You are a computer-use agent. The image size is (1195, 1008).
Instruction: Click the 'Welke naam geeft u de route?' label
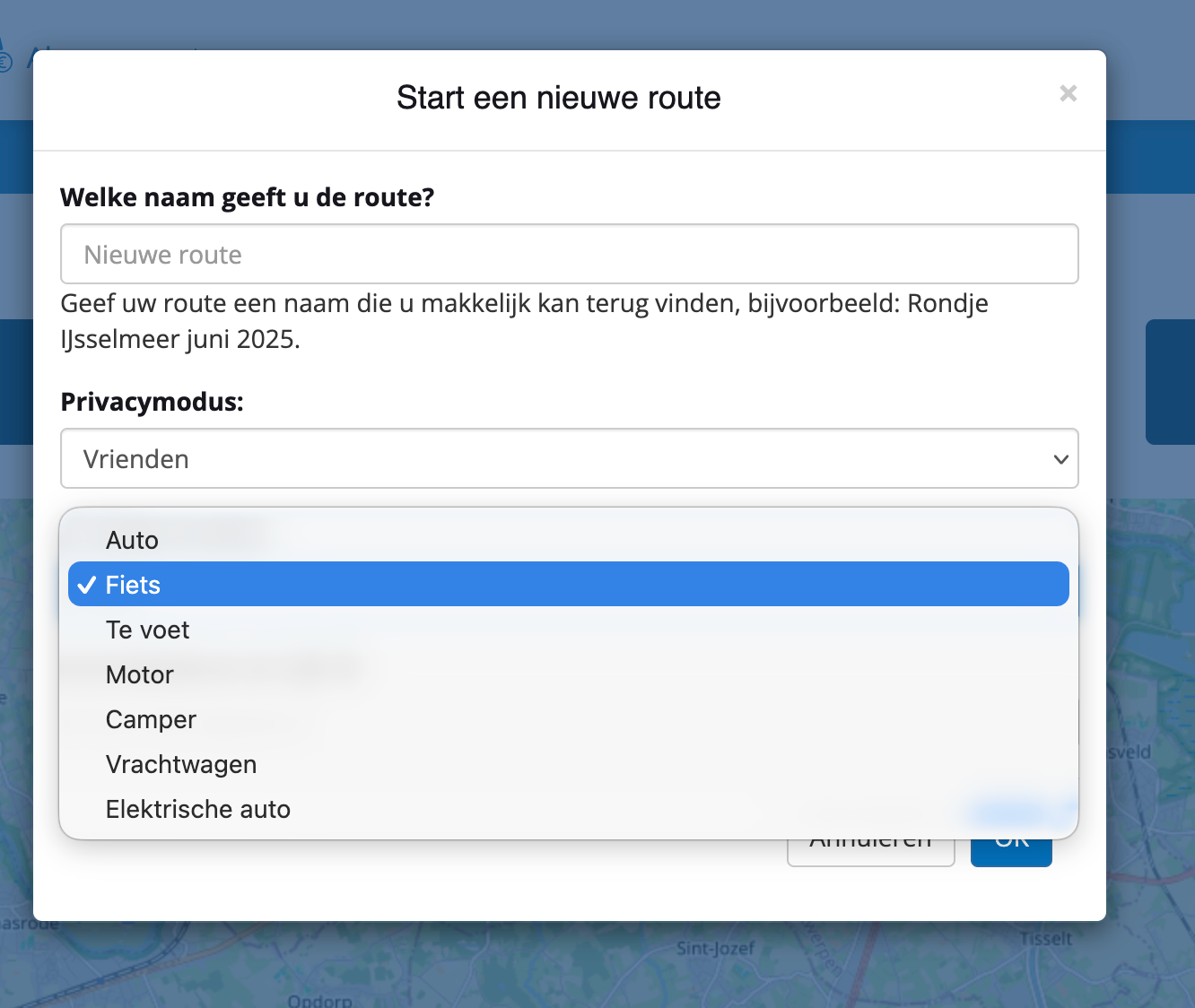point(247,197)
